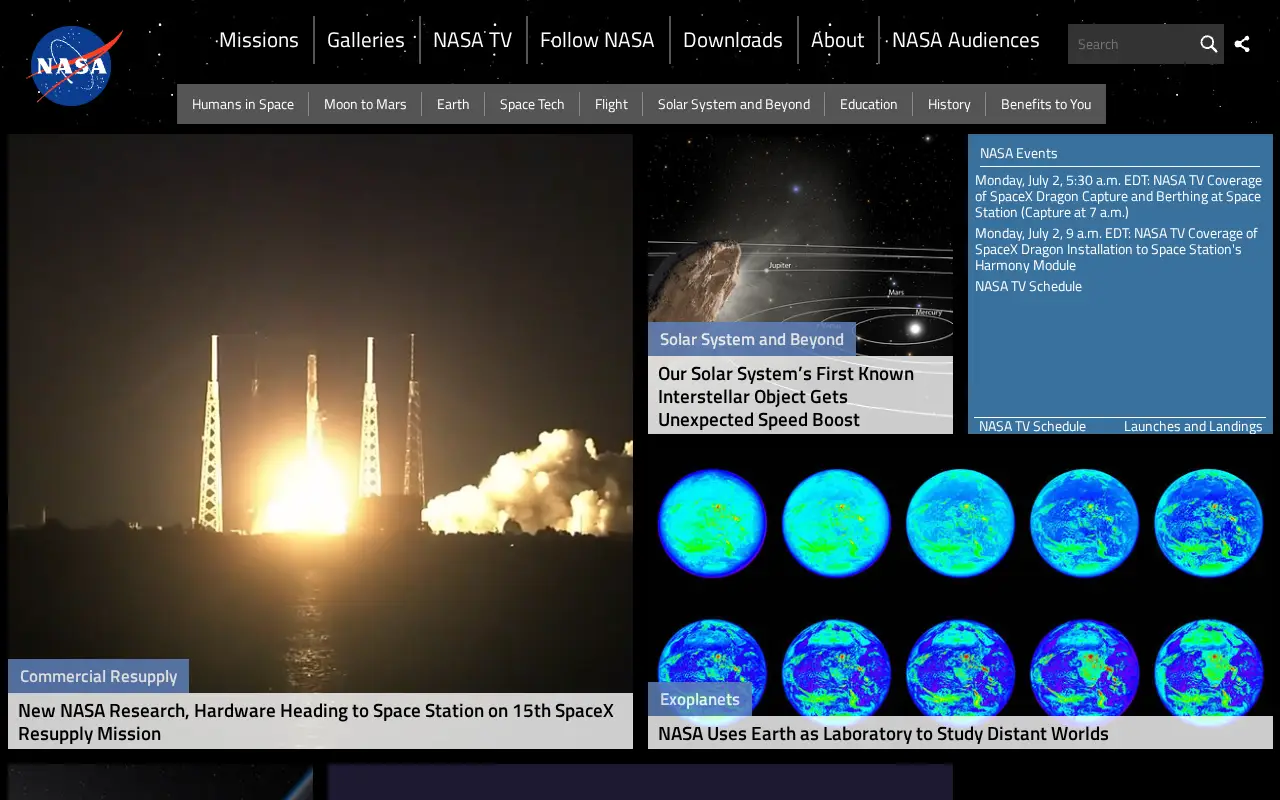This screenshot has width=1280, height=800.
Task: Click the NASA Events heading
Action: 1018,153
